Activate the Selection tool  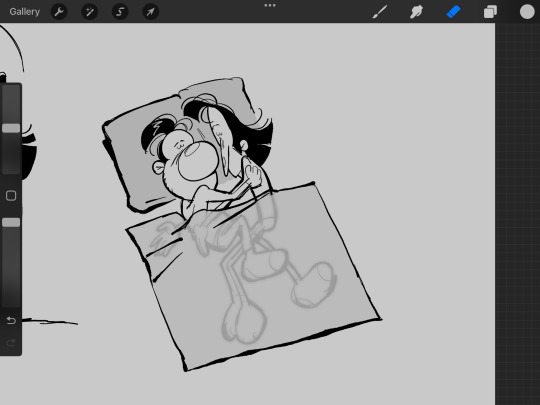(x=120, y=12)
